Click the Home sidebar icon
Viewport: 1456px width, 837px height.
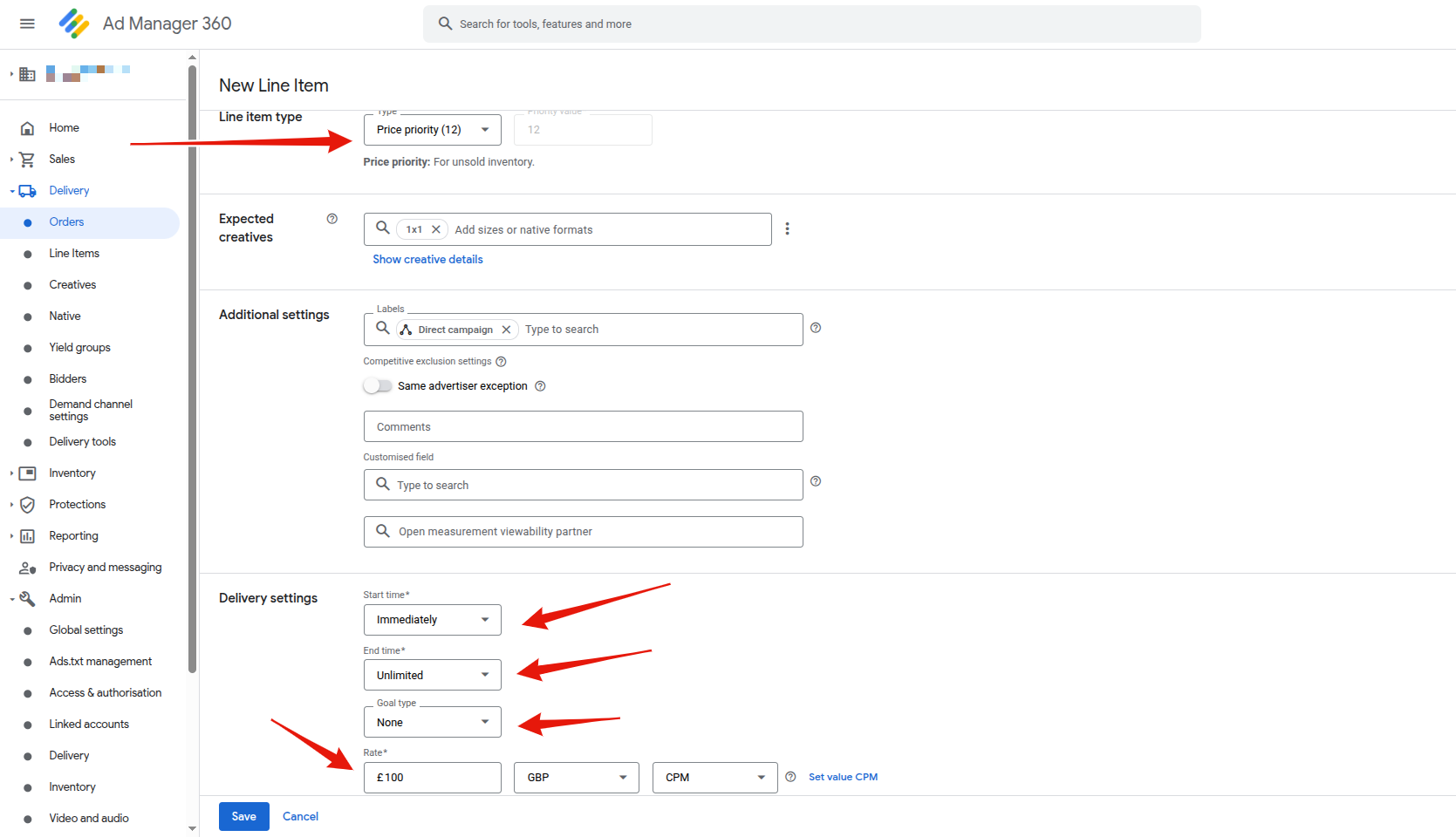click(x=28, y=128)
